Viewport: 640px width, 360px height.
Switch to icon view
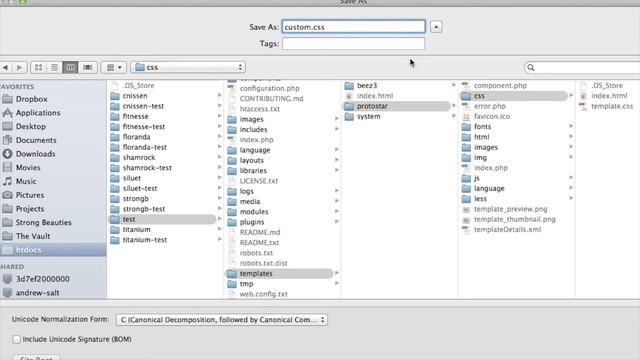(x=38, y=67)
